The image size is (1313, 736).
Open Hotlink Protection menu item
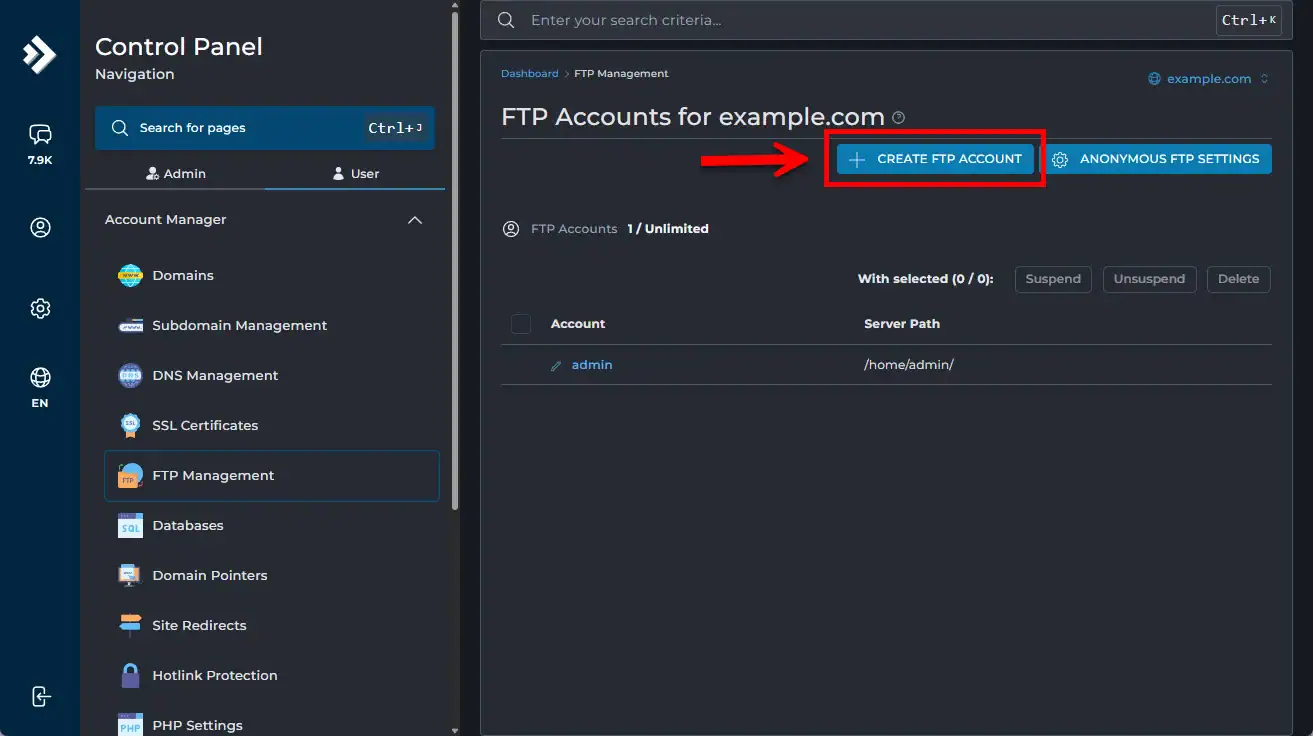click(272, 675)
